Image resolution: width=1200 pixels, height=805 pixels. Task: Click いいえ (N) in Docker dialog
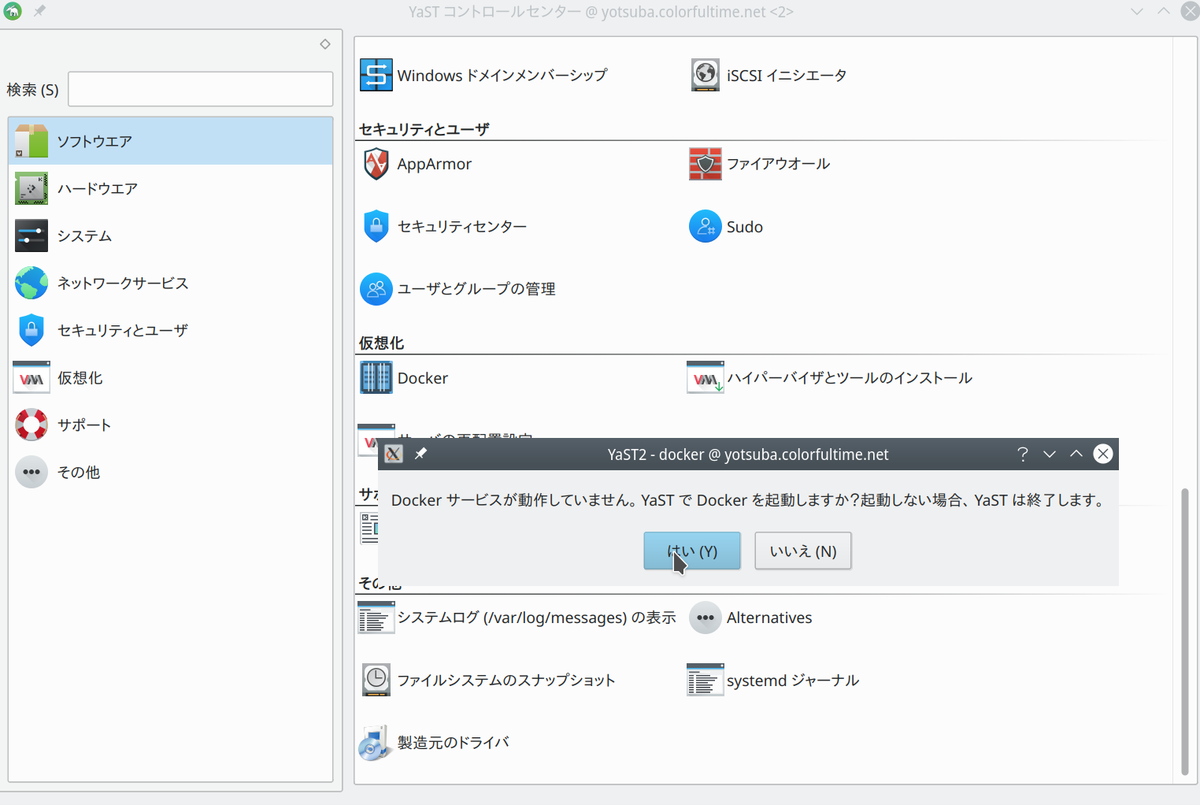pyautogui.click(x=803, y=551)
